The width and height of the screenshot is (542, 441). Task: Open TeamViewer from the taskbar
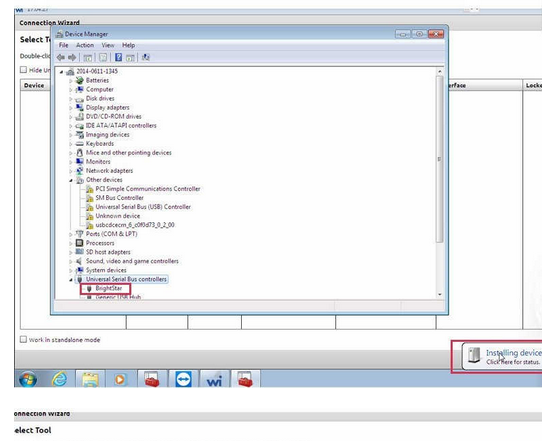(183, 379)
